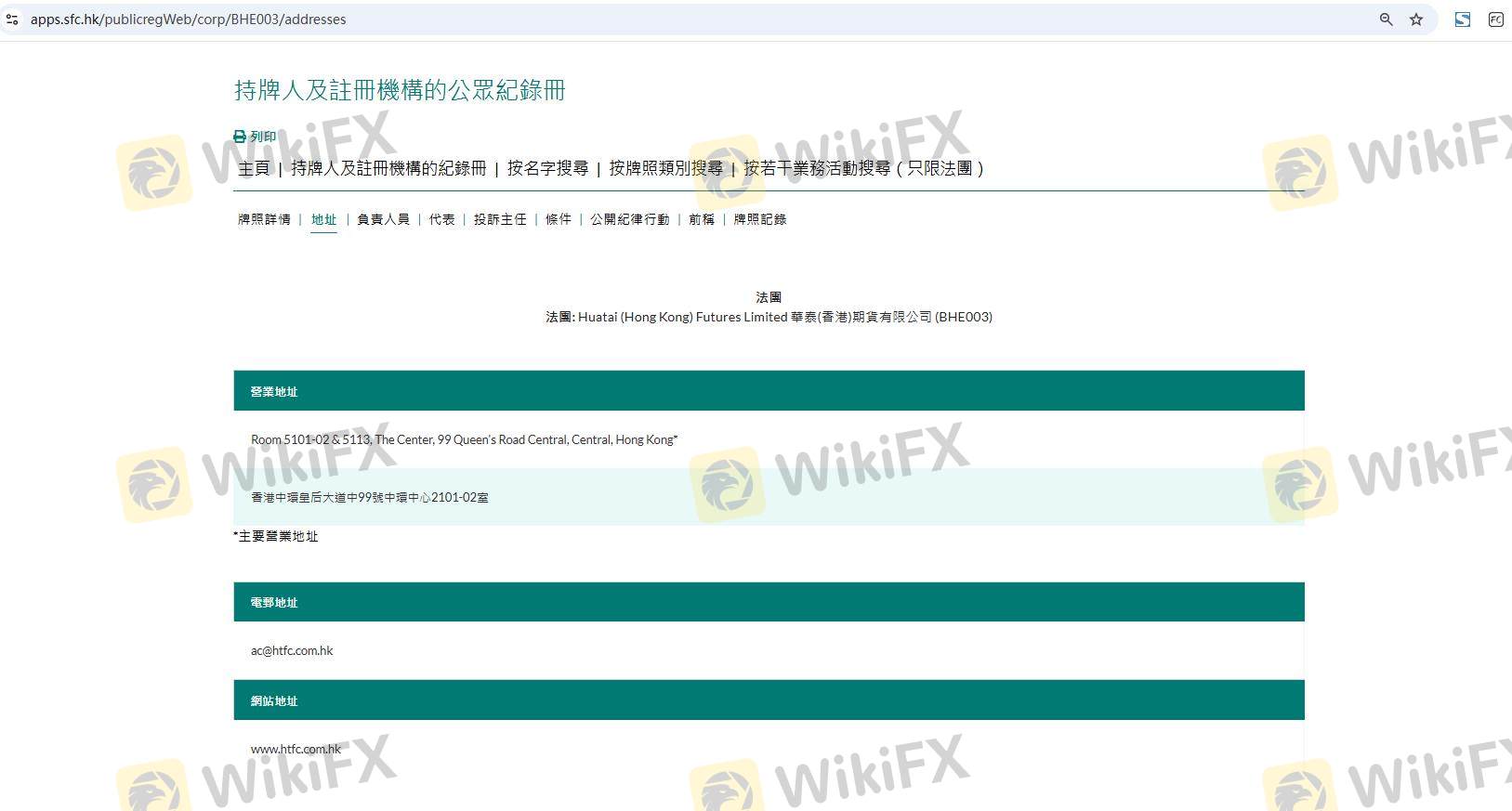Click the website www.htfc.com.hk
1512x811 pixels.
[x=296, y=749]
